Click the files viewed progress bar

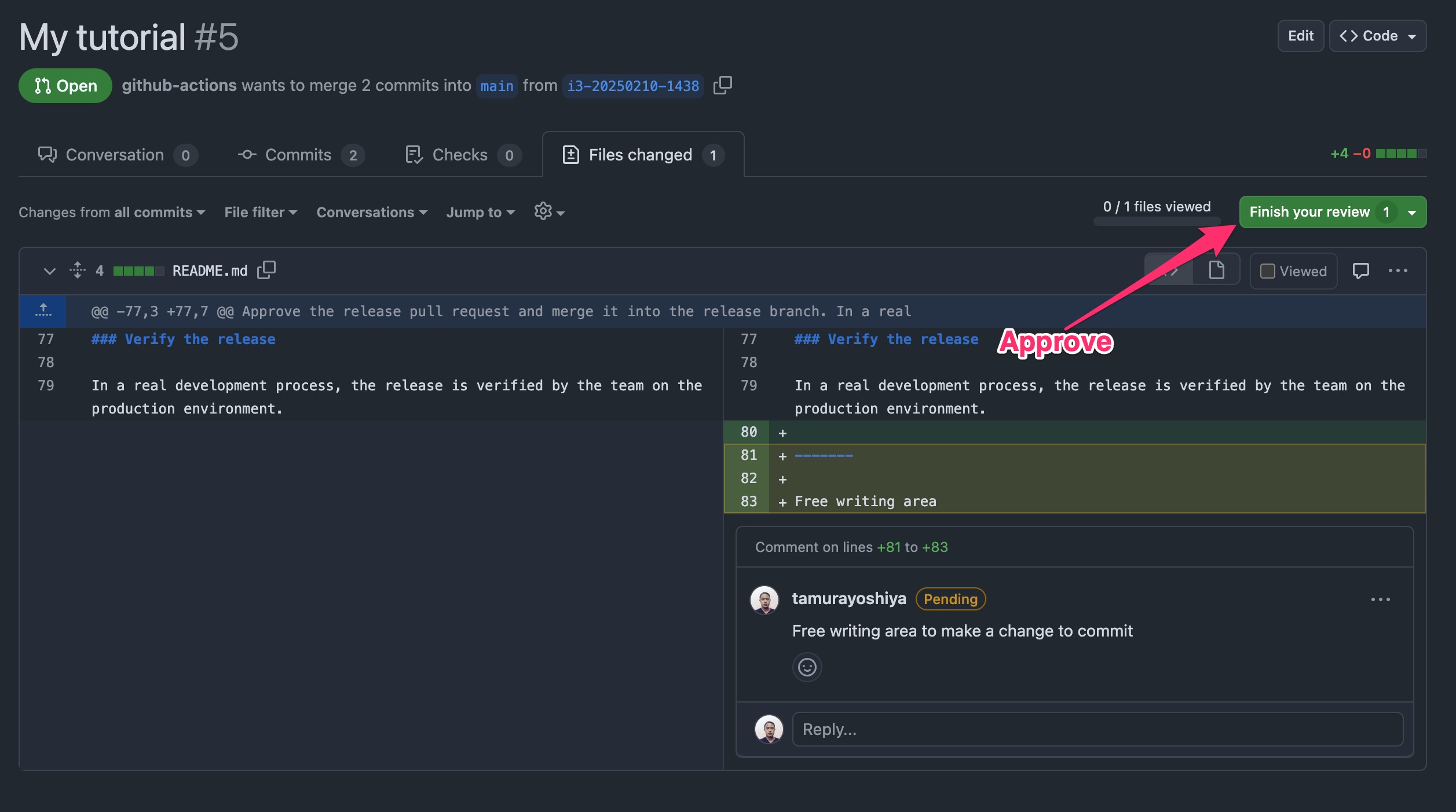tap(1157, 221)
